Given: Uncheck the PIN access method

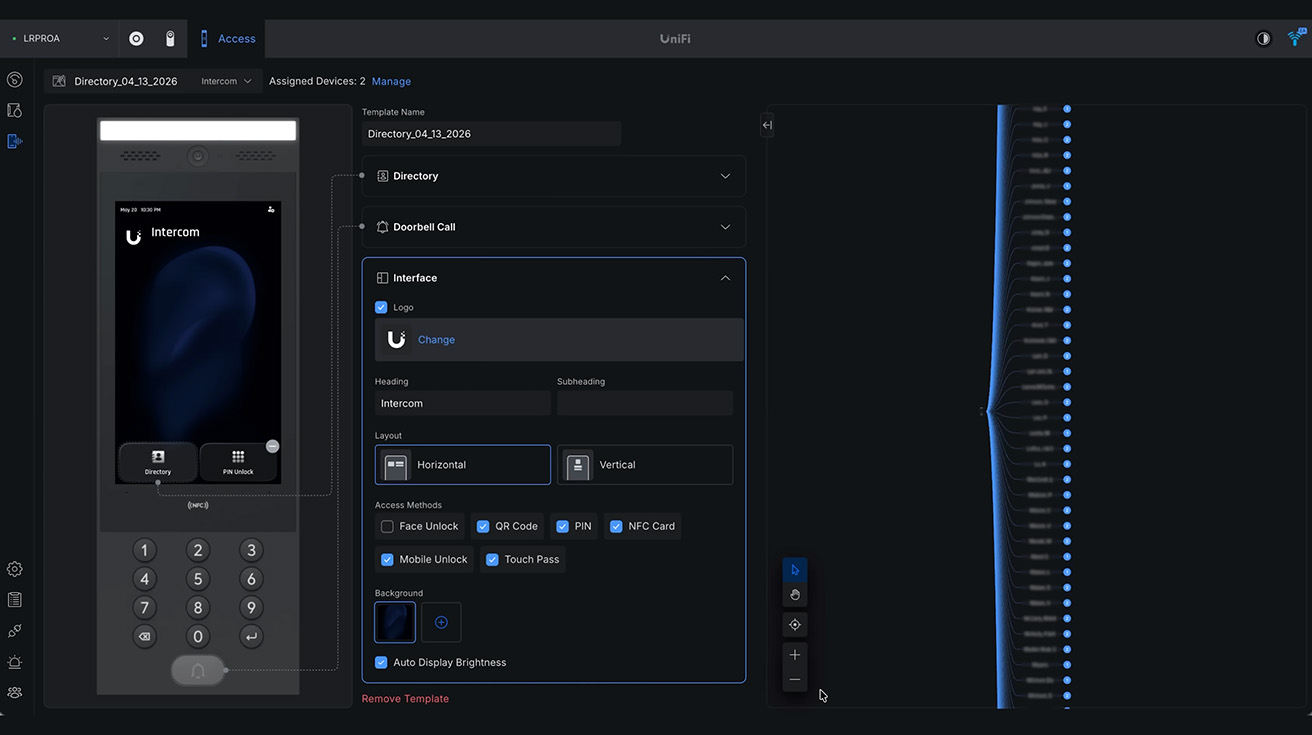Looking at the screenshot, I should (x=562, y=526).
